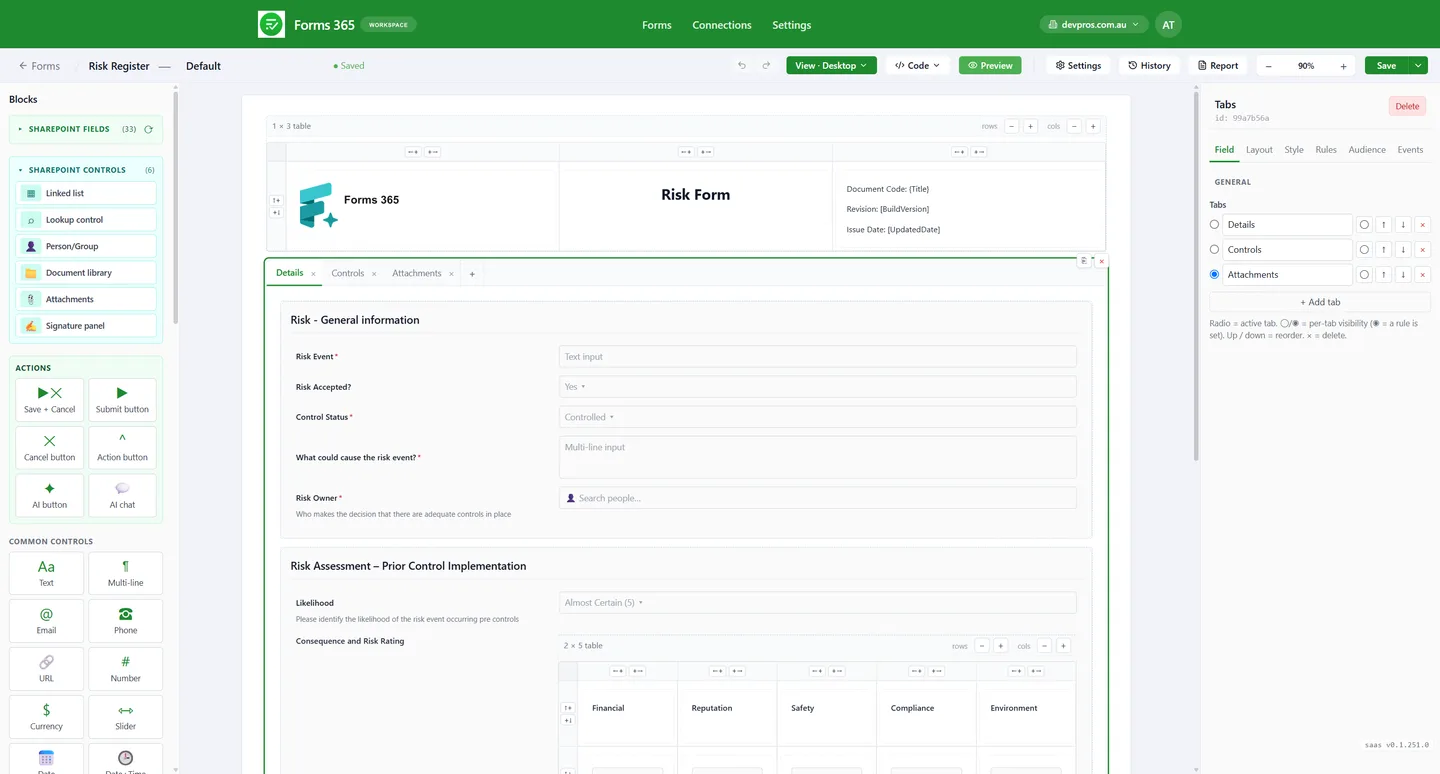The height and width of the screenshot is (774, 1440).
Task: Open the History panel button
Action: click(1149, 65)
